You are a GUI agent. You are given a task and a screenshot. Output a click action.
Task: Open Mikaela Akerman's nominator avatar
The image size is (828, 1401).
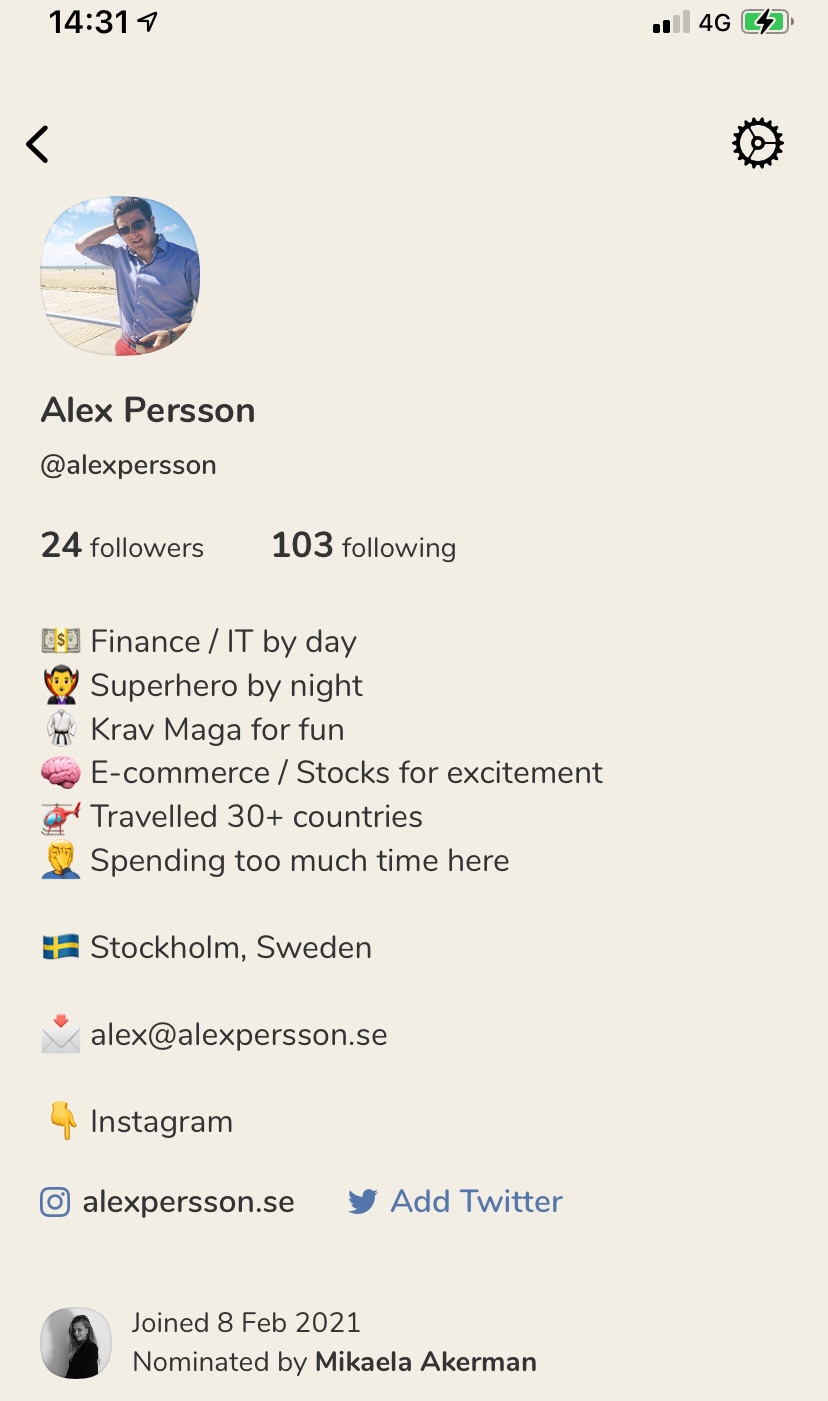[x=76, y=1343]
